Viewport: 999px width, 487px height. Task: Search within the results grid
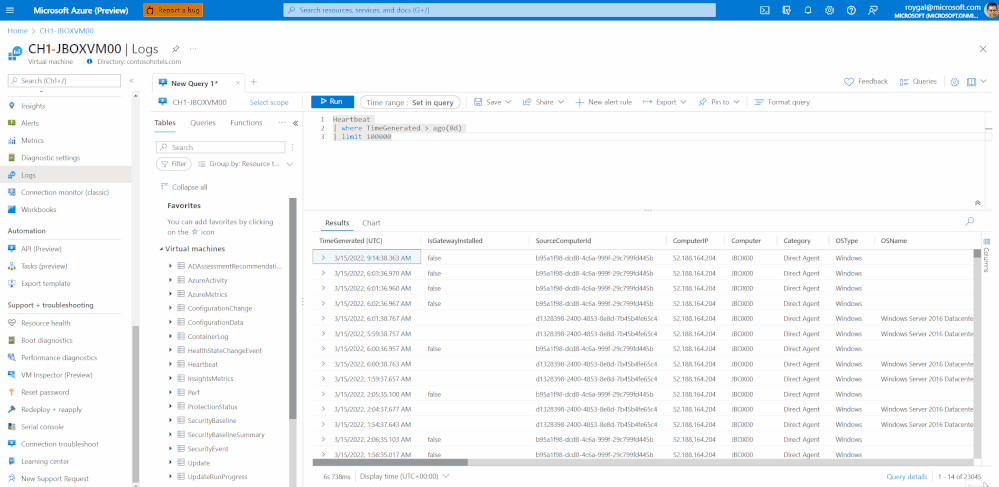tap(970, 222)
